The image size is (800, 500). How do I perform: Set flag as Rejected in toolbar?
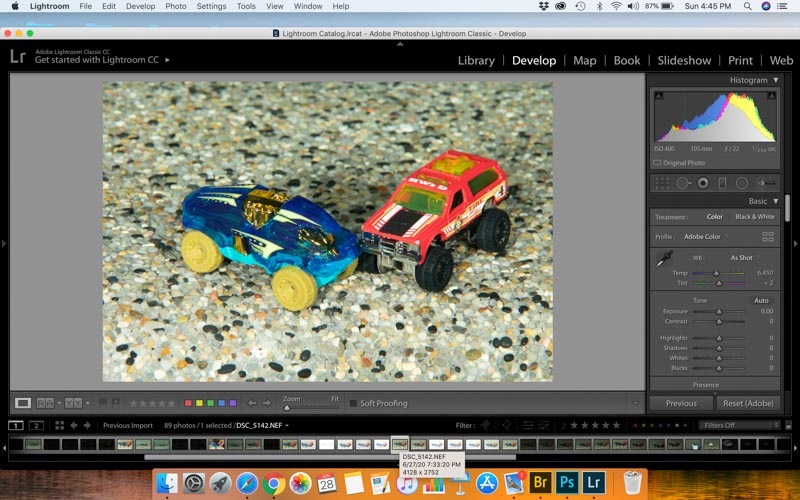click(116, 403)
